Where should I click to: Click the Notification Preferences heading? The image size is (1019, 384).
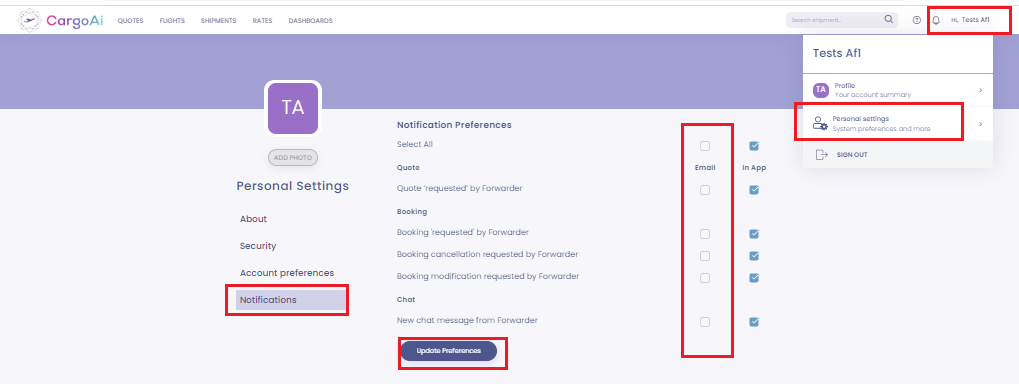(x=454, y=124)
